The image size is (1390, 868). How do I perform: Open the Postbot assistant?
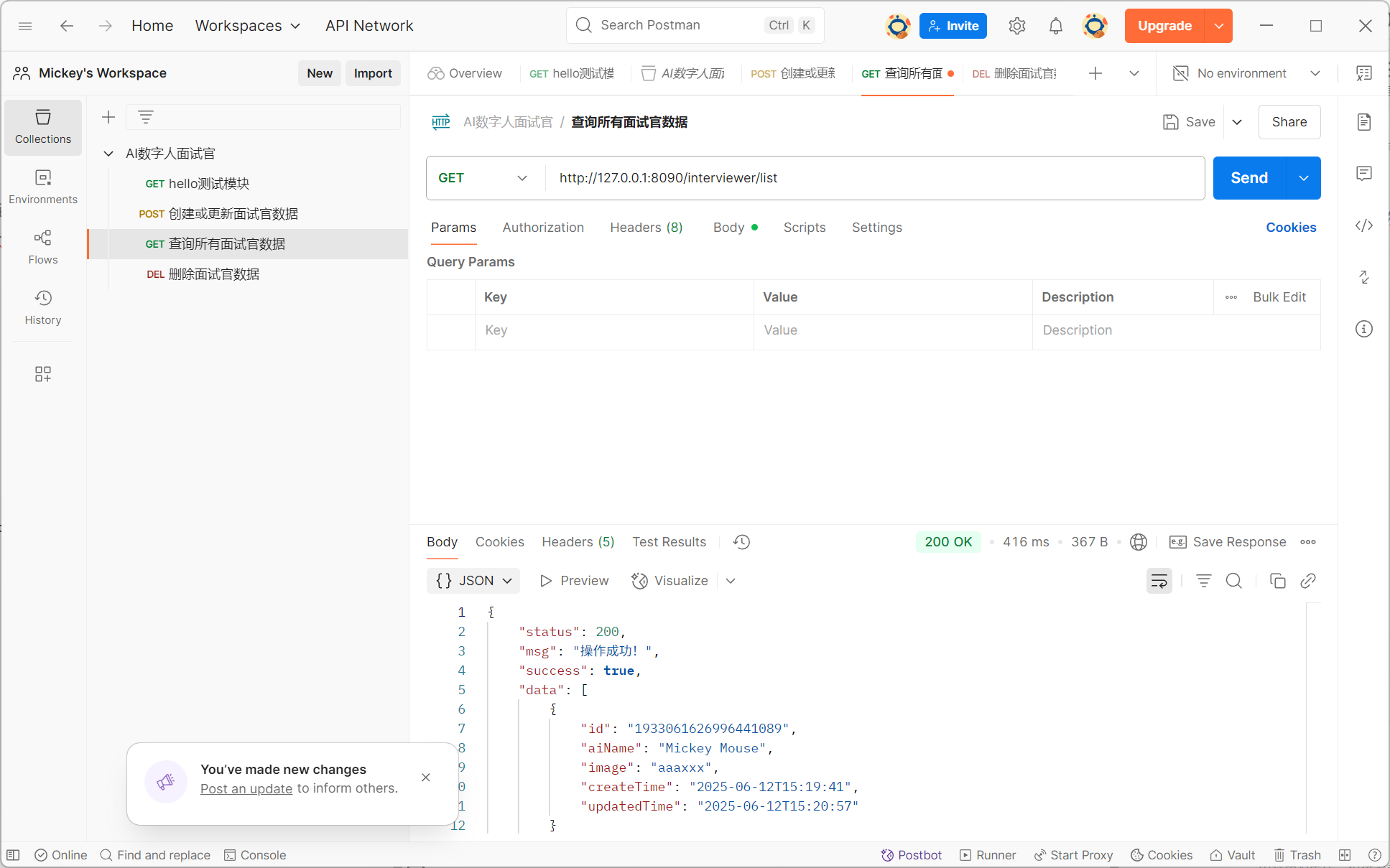pos(911,854)
